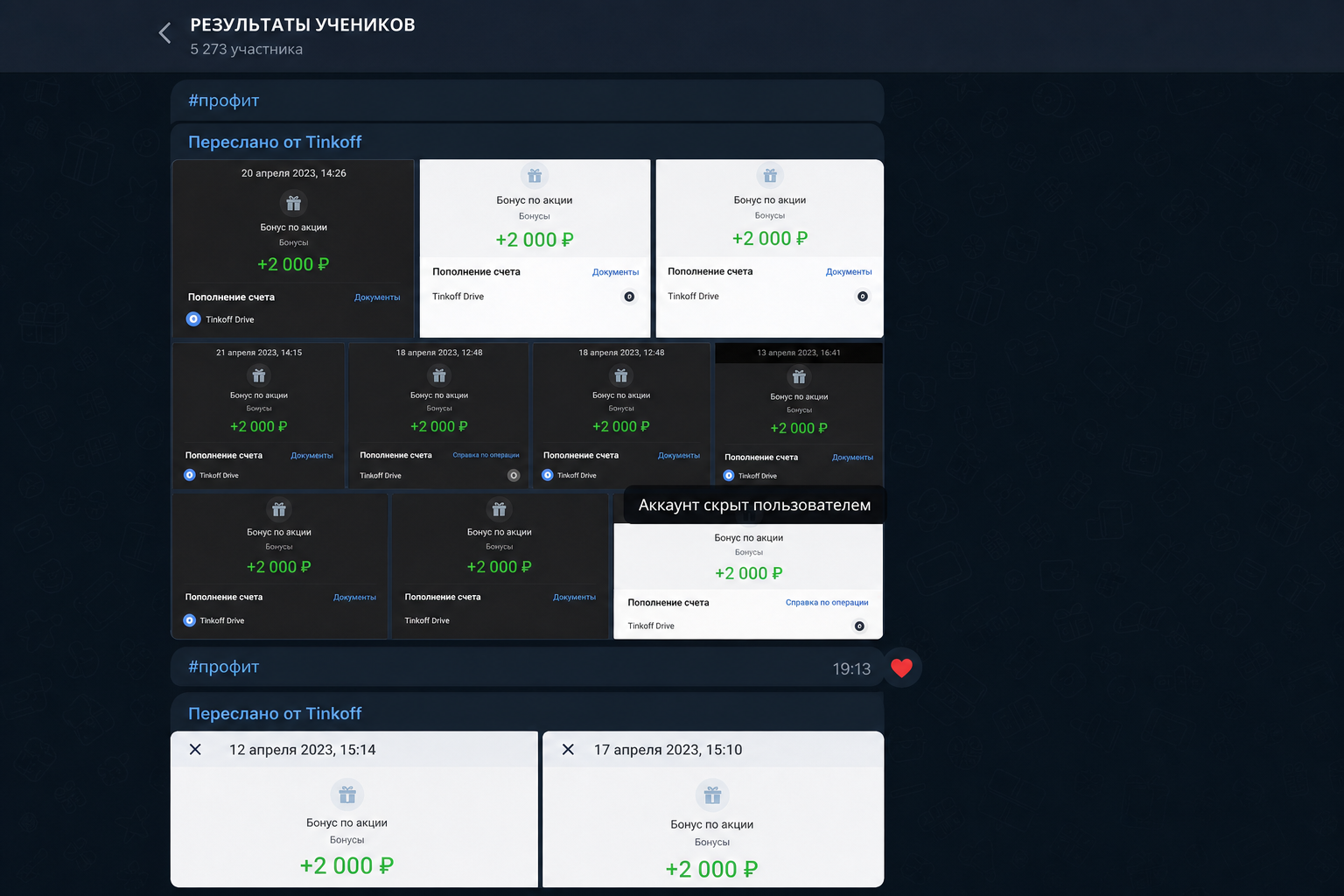Click Tinkoff Drive blue icon in 13 апреля card
Screen dimensions: 1344x896
(x=729, y=476)
